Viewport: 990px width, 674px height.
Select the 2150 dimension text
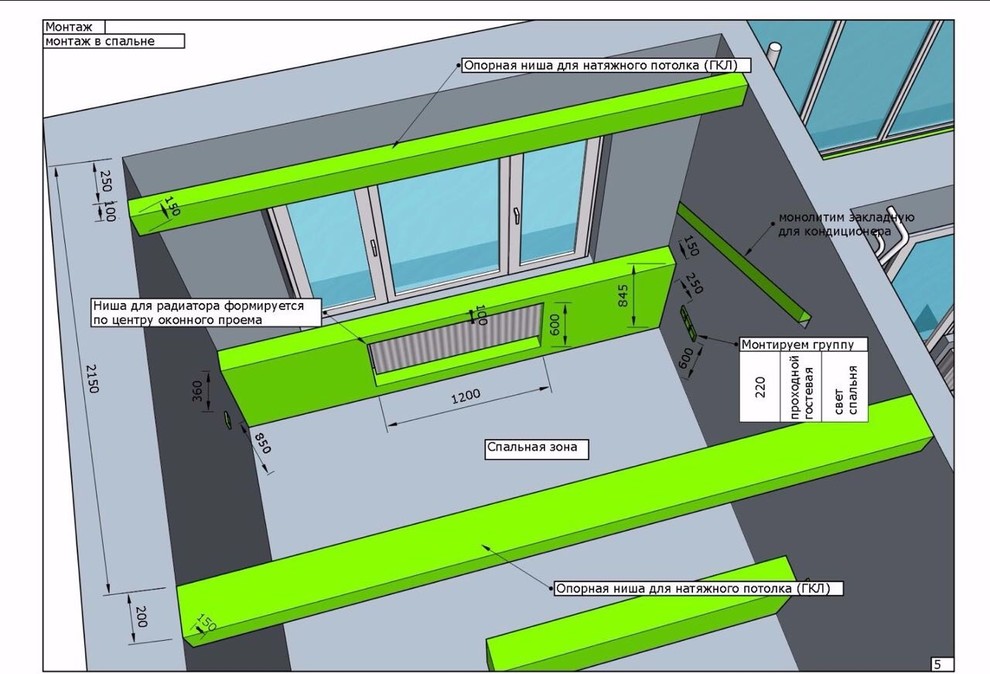coord(93,374)
